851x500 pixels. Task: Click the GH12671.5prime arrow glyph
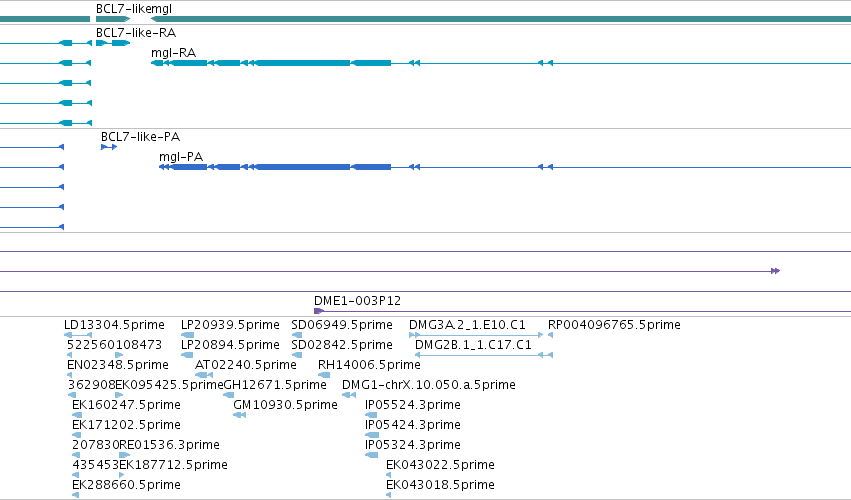(x=228, y=395)
